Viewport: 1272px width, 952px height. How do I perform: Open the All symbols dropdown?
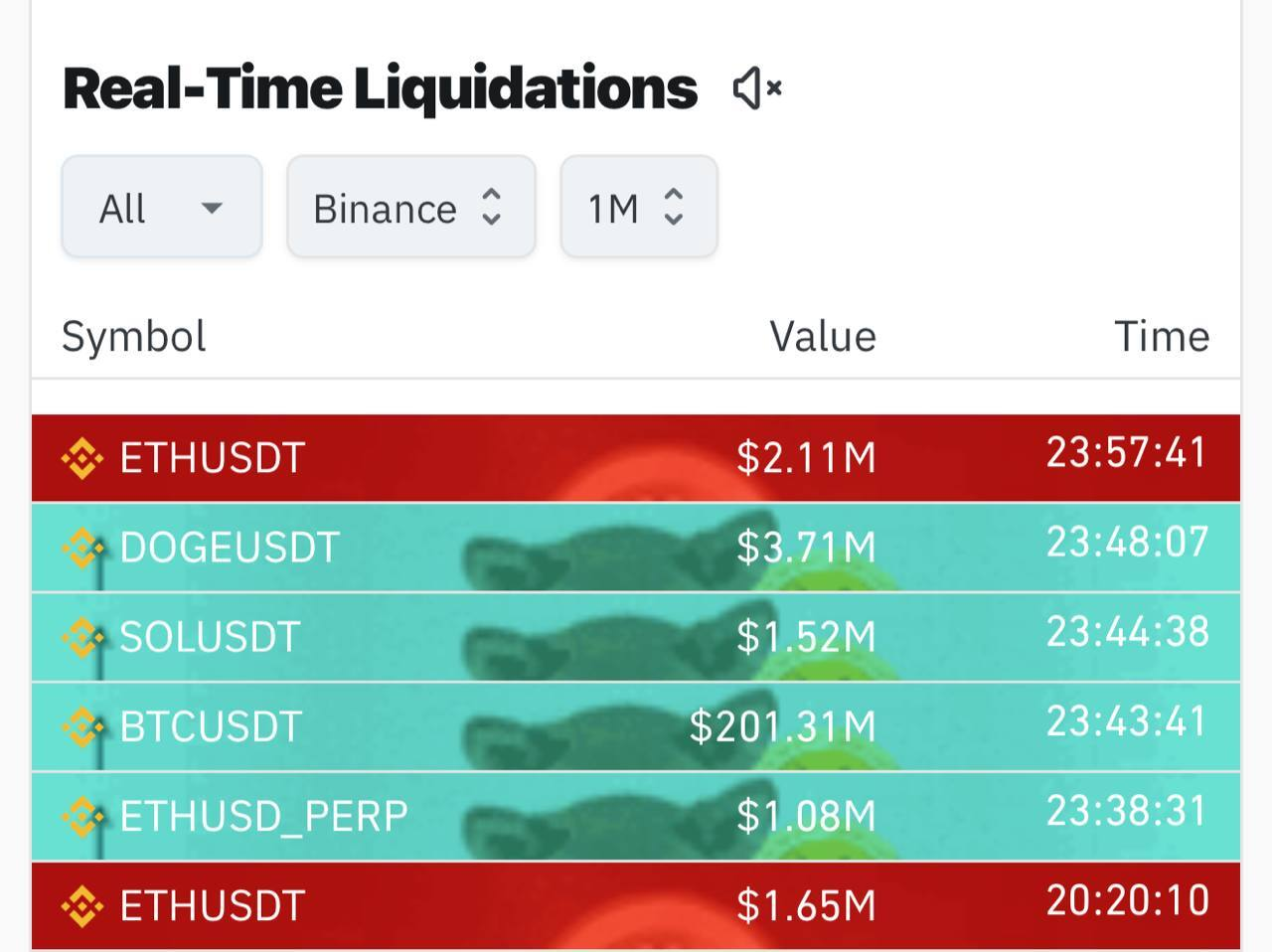point(162,208)
